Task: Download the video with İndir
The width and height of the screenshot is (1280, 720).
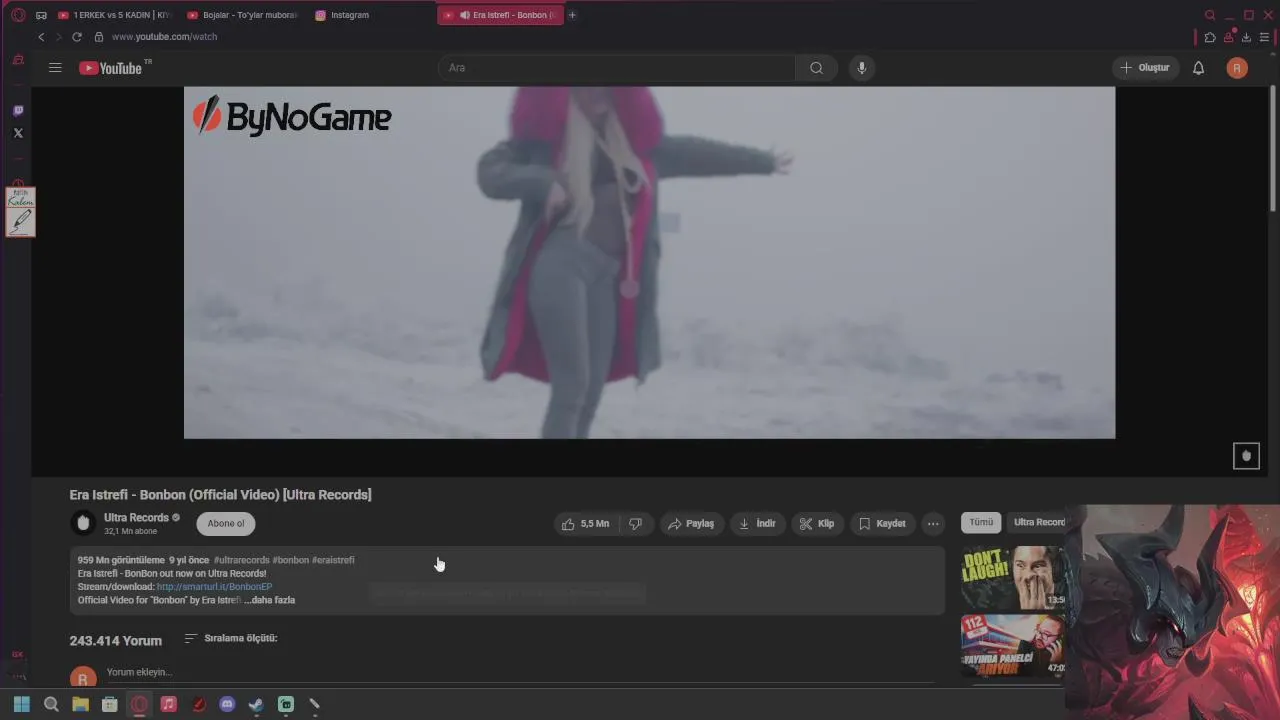Action: click(x=757, y=524)
